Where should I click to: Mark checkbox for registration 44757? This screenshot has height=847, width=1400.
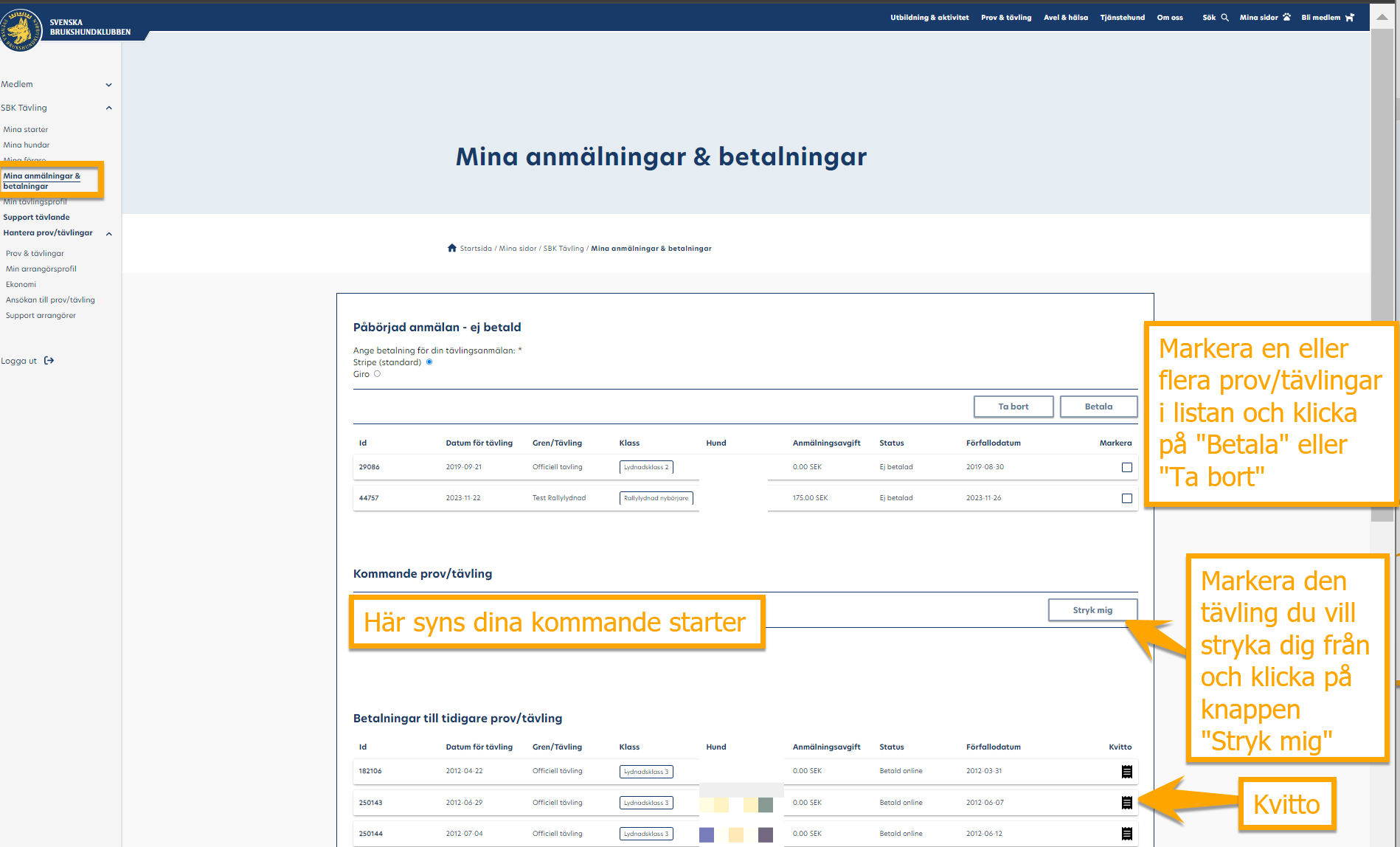pos(1126,498)
